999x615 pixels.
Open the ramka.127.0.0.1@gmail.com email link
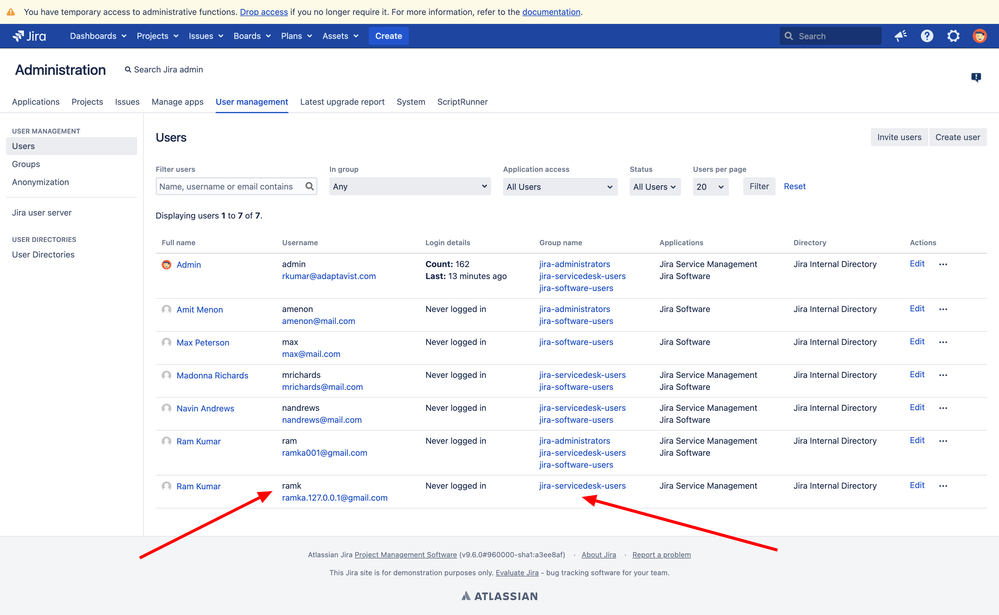(x=334, y=498)
